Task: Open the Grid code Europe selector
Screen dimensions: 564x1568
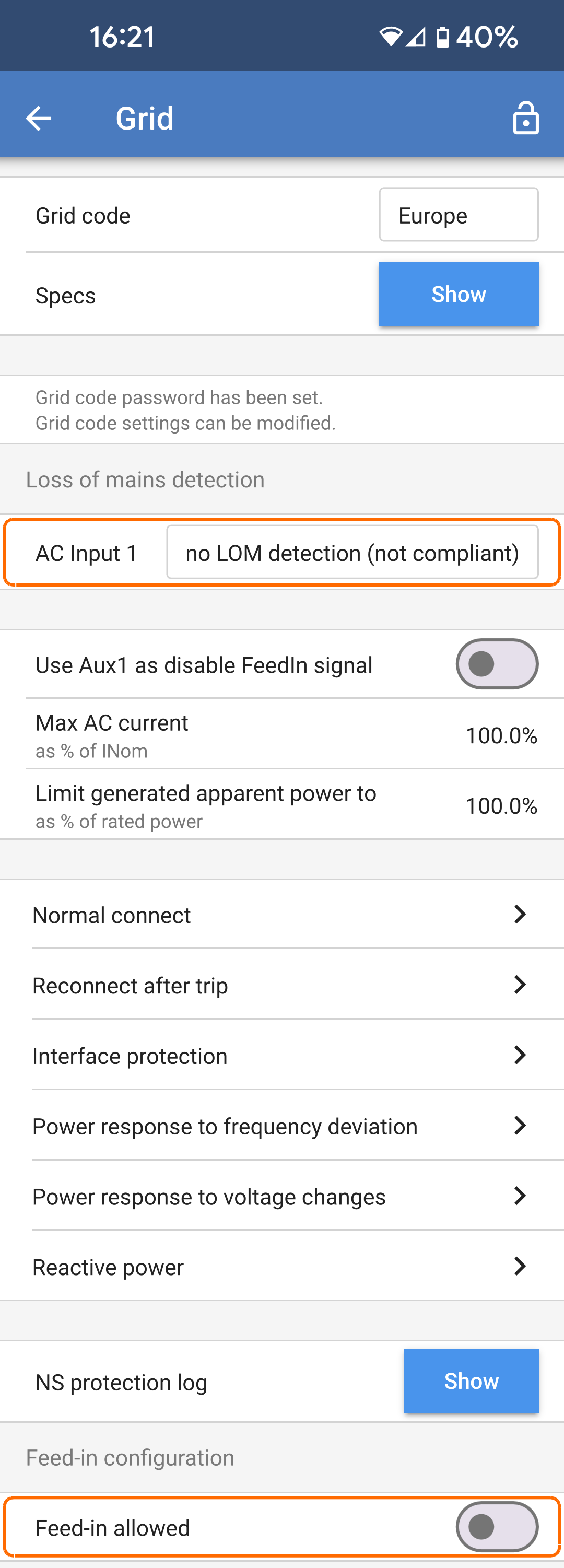Action: pyautogui.click(x=458, y=214)
